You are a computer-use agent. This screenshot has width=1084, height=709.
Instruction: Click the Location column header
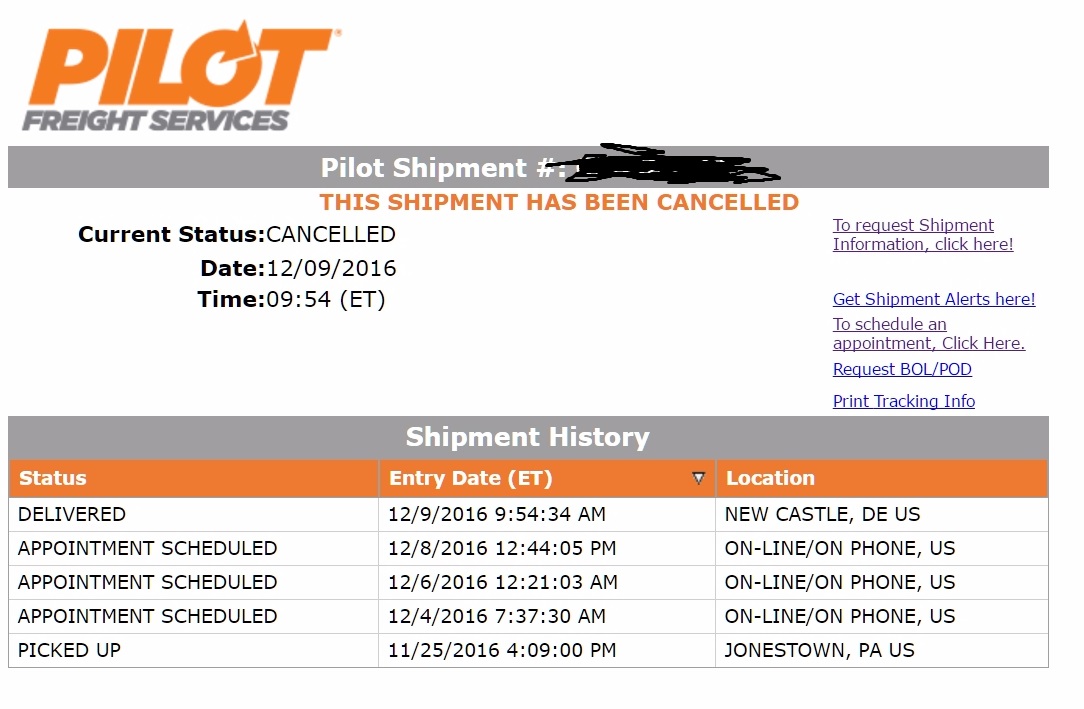[770, 478]
